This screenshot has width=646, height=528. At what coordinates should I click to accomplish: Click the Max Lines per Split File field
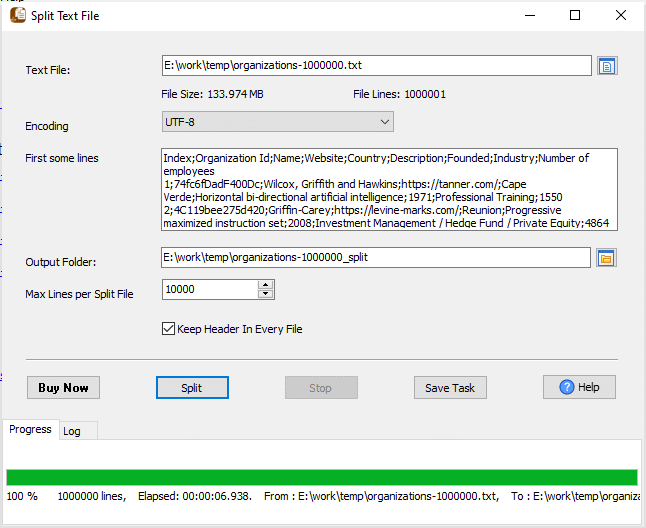coord(208,289)
